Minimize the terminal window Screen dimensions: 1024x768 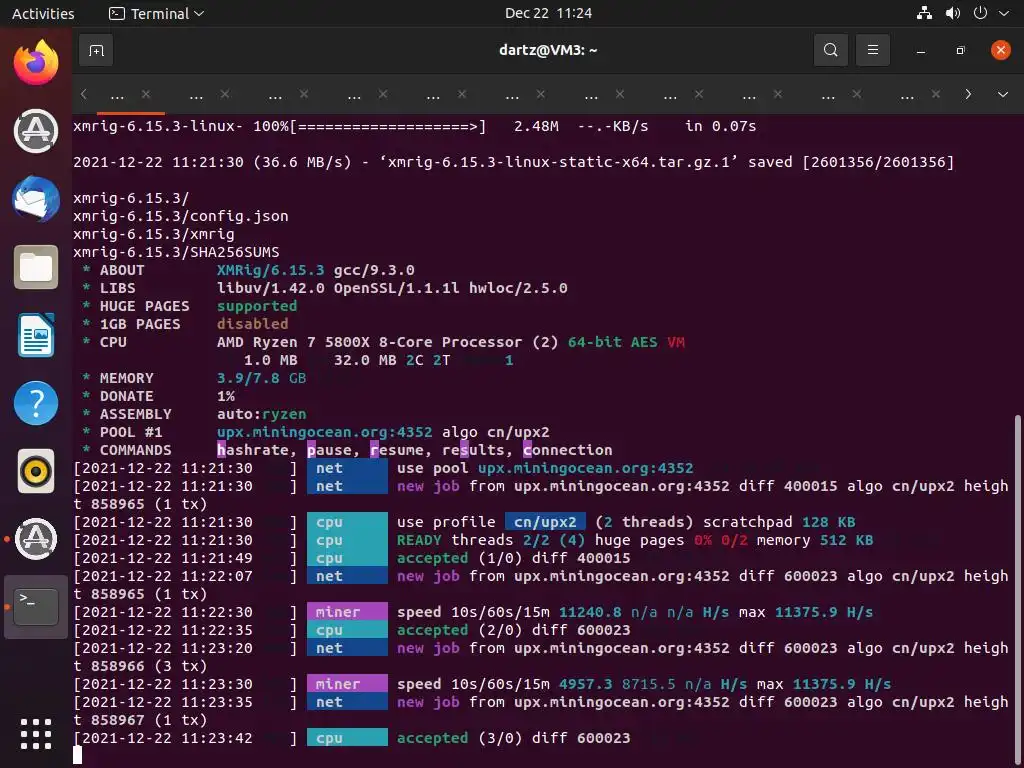click(921, 50)
